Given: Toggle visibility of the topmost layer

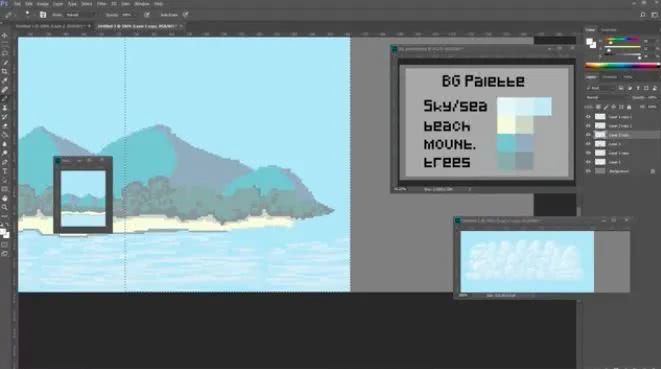Looking at the screenshot, I should [x=588, y=117].
